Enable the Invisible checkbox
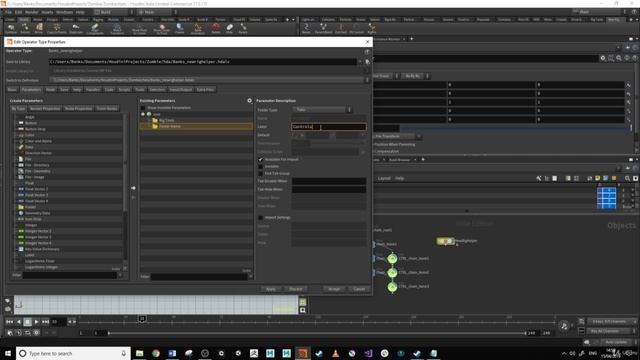The height and width of the screenshot is (360, 640). click(x=260, y=167)
